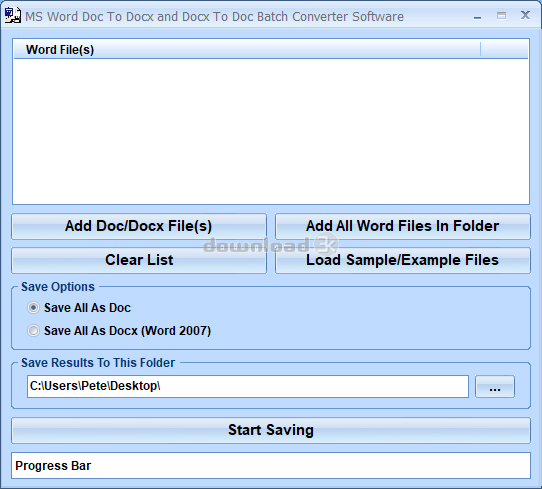Close the converter window
This screenshot has height=489, width=542.
click(525, 15)
